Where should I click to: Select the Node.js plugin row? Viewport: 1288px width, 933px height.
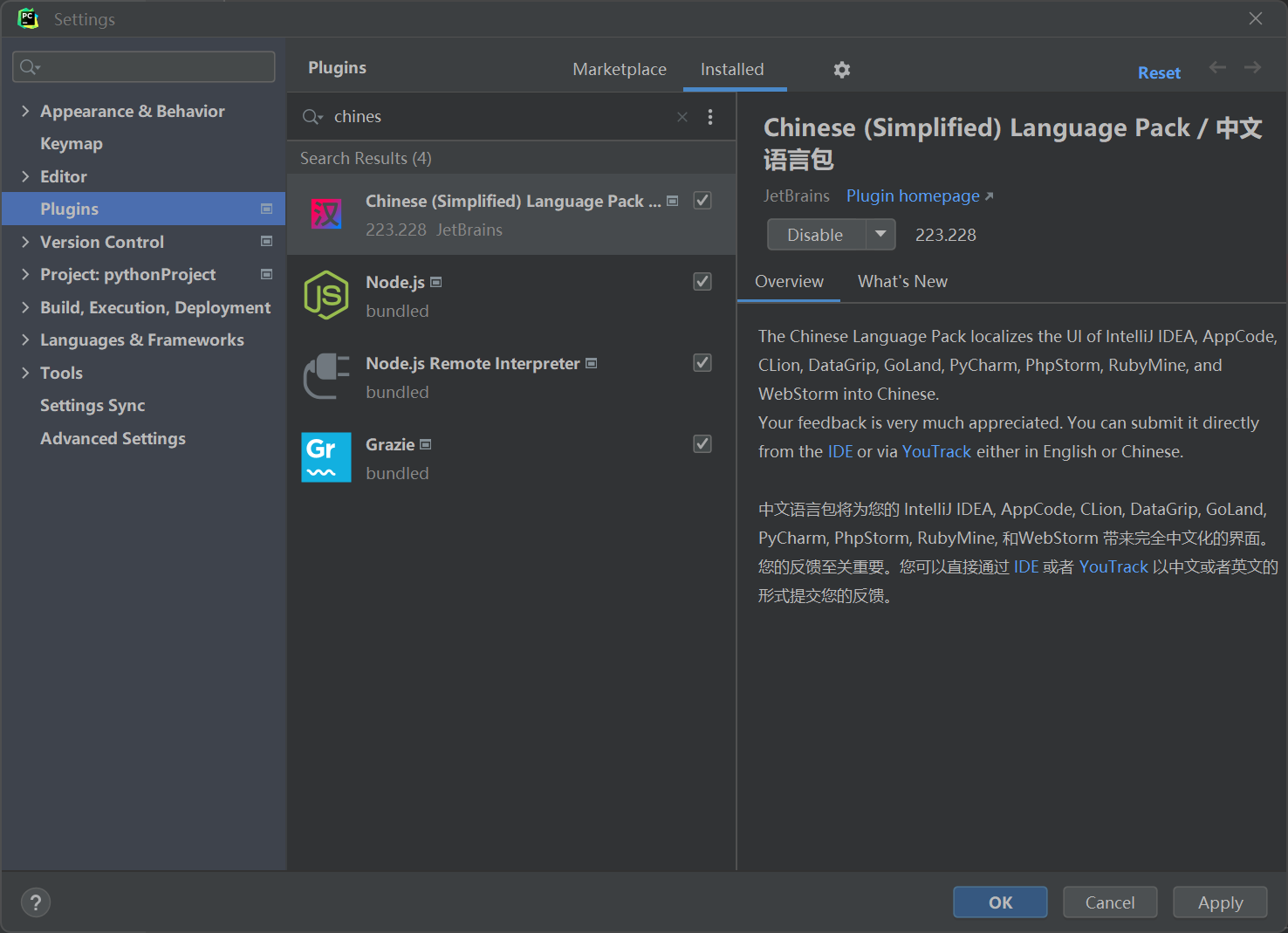511,295
